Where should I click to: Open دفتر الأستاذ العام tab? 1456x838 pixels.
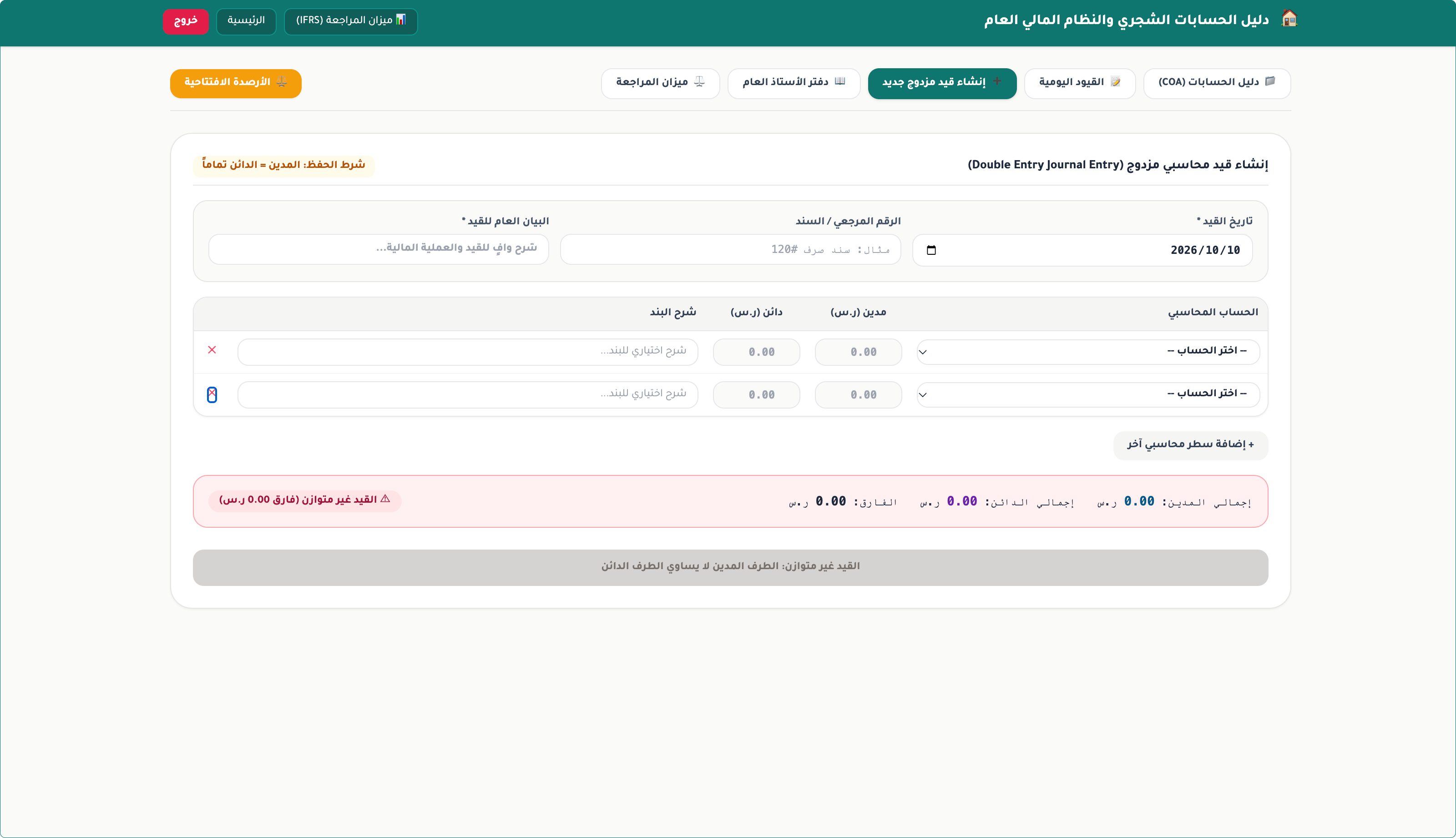(x=794, y=83)
